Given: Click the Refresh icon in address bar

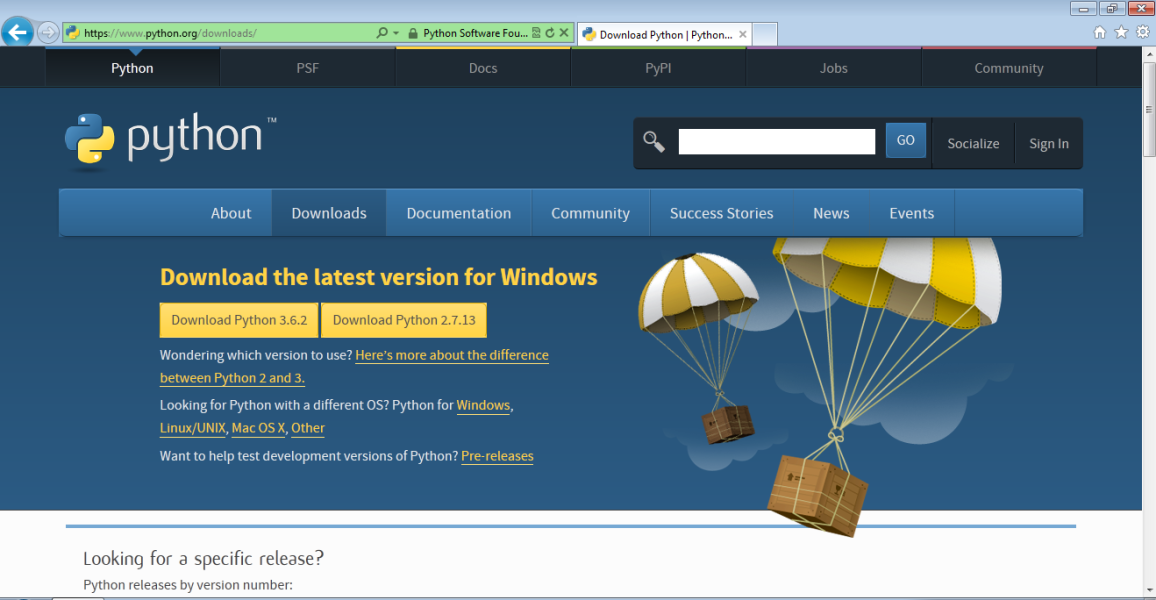Looking at the screenshot, I should tap(550, 33).
